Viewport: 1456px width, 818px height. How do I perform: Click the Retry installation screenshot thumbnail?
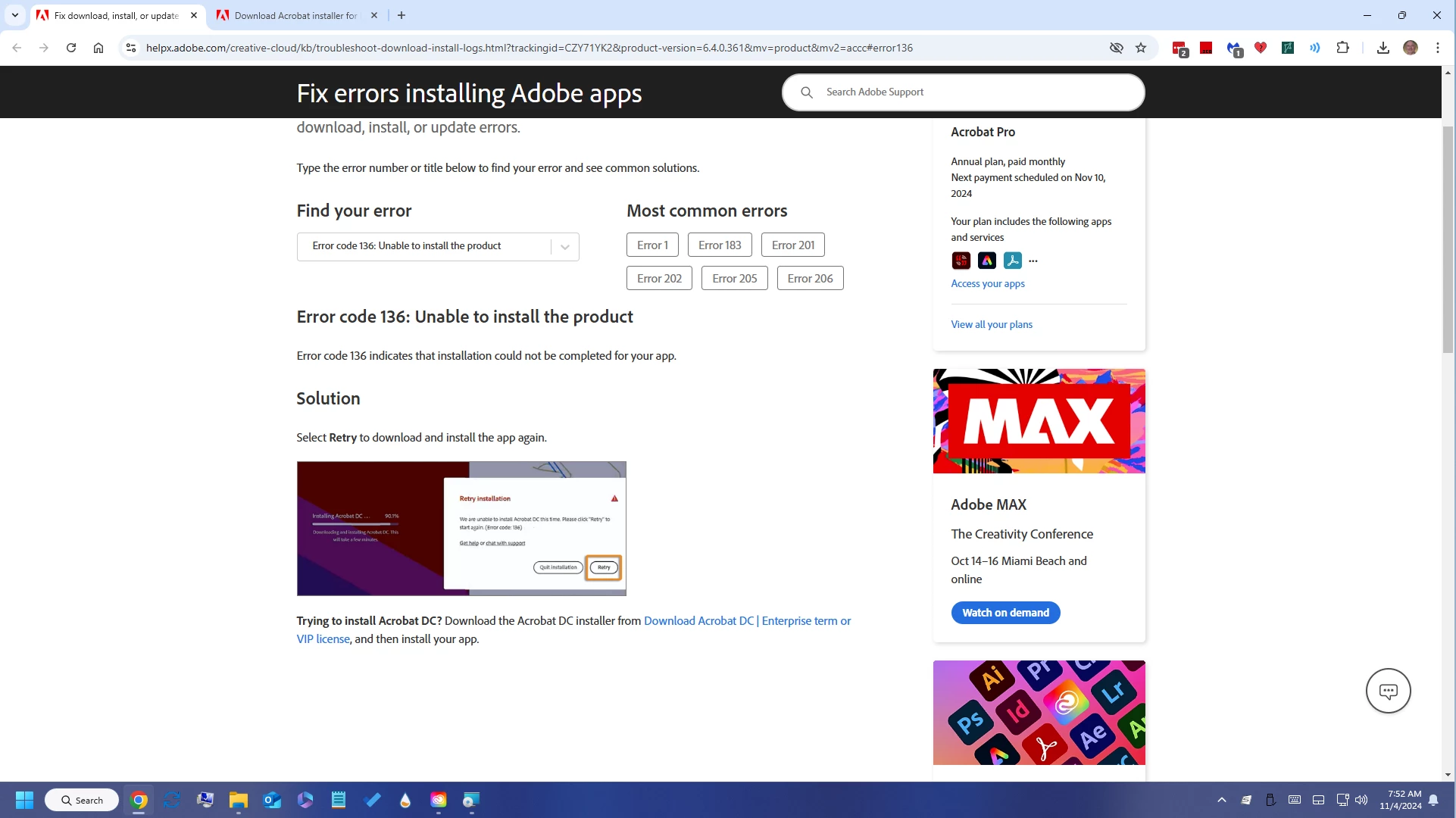point(461,529)
